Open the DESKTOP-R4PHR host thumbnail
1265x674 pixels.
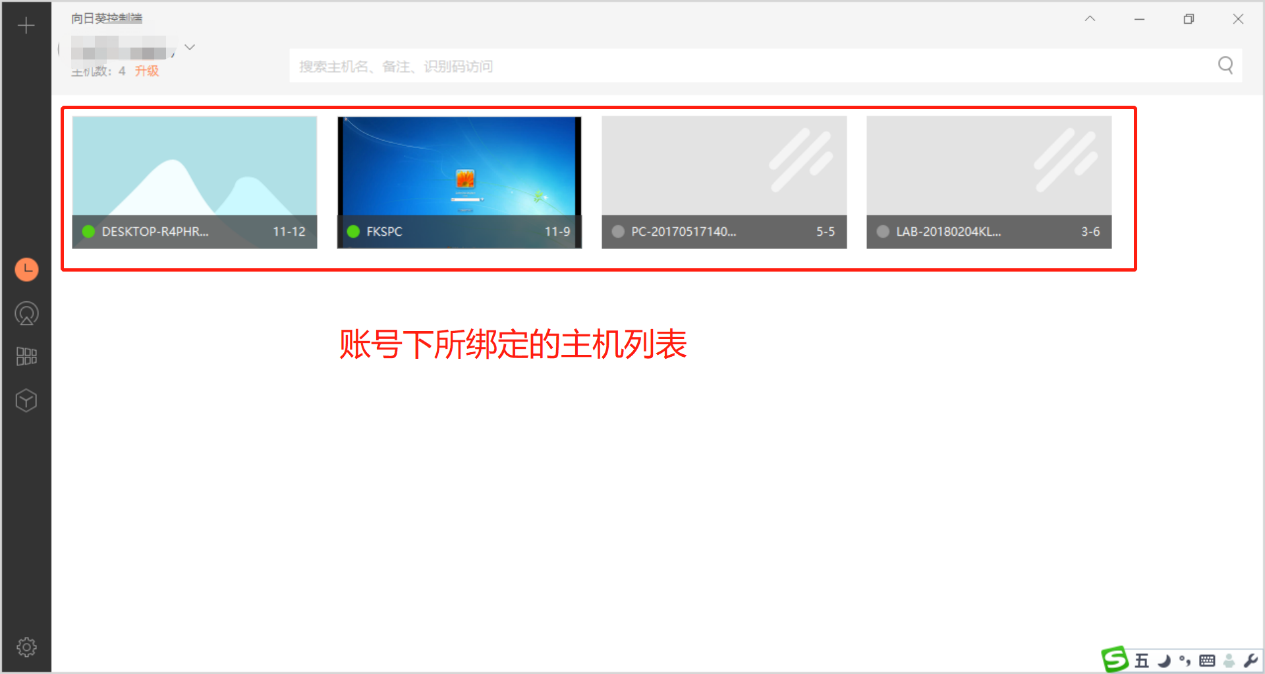(195, 170)
